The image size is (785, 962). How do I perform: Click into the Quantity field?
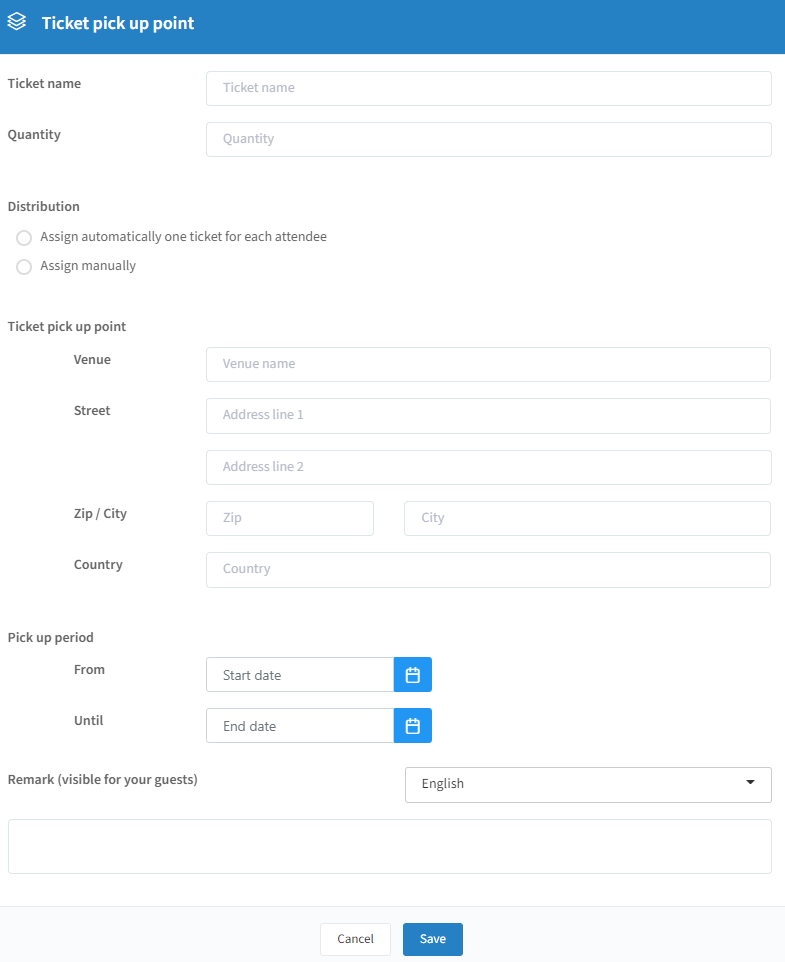pyautogui.click(x=489, y=139)
